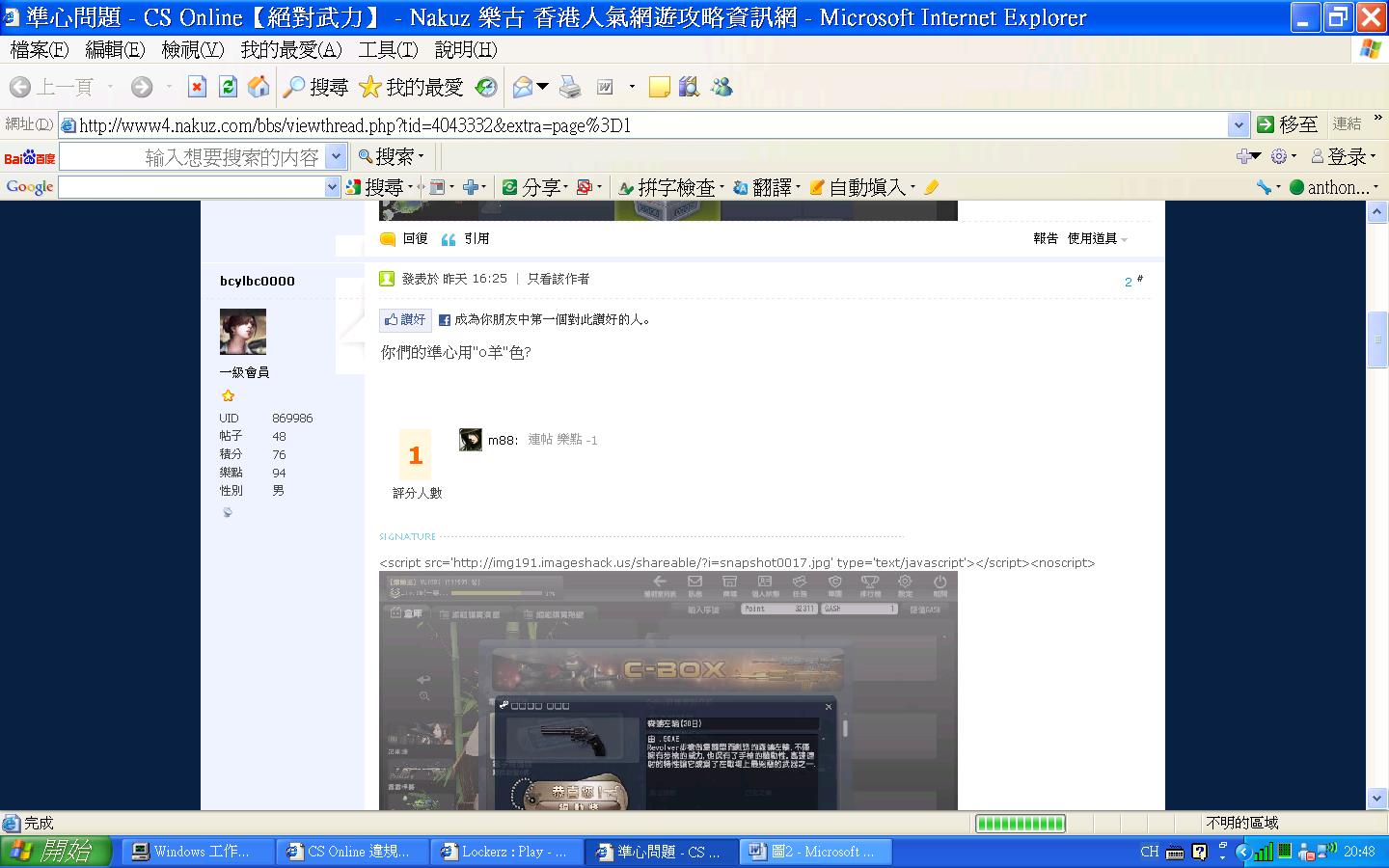Screen dimensions: 1389x868
Task: Open the 翻譯 translate menu
Action: [766, 187]
